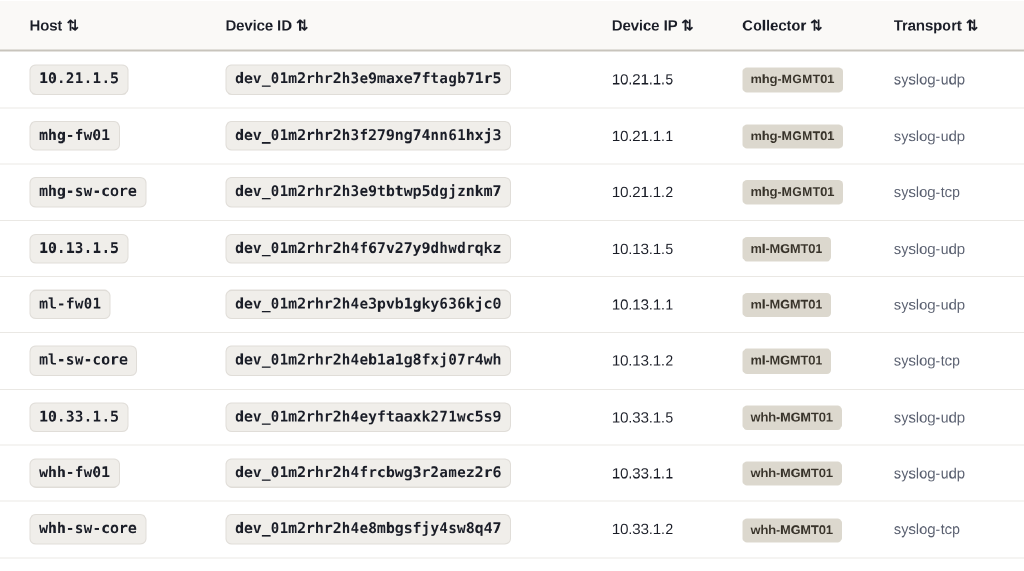Click Device IP cell 10.21.1.5

pos(642,80)
